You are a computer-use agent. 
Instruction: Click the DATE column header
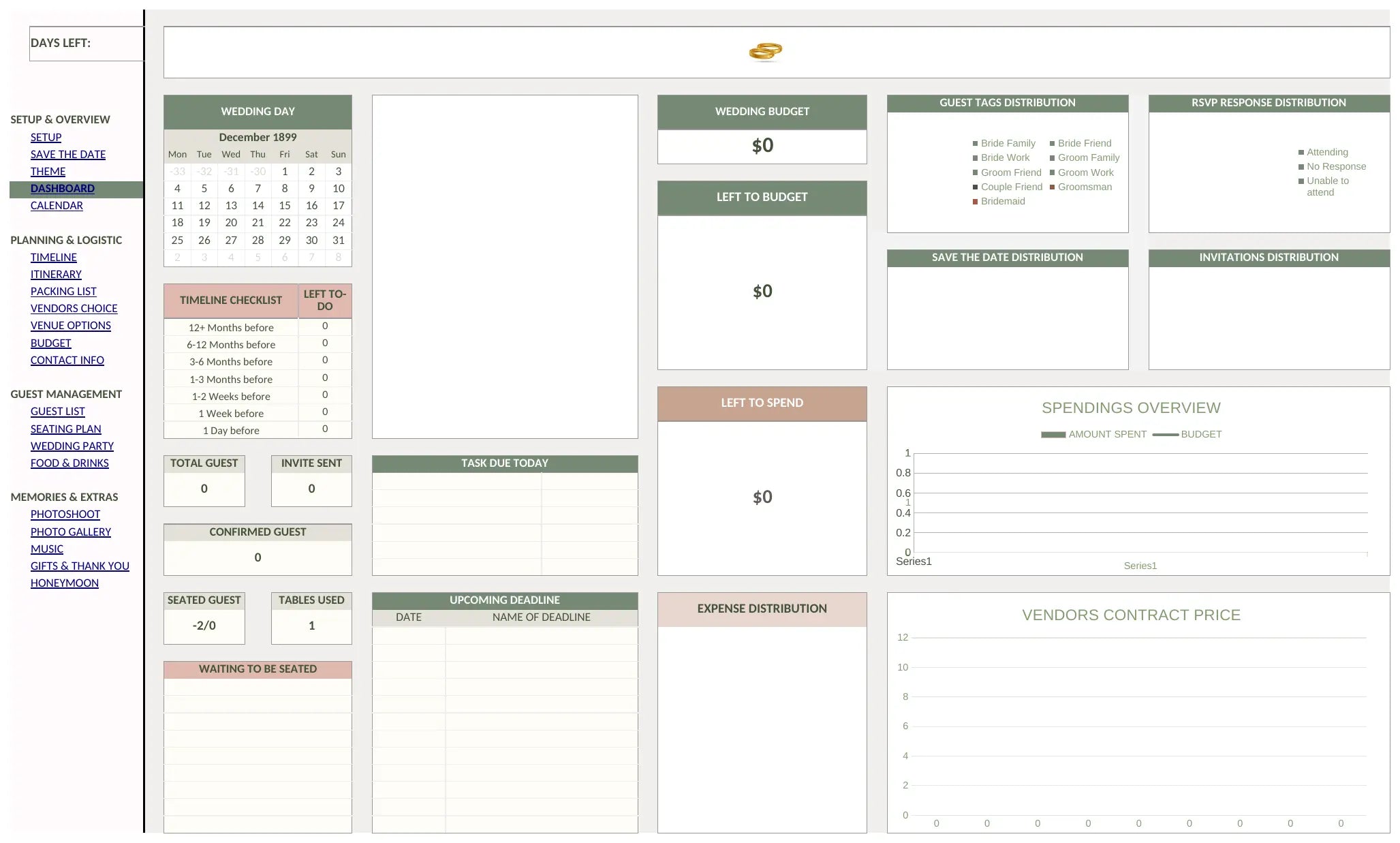click(409, 617)
